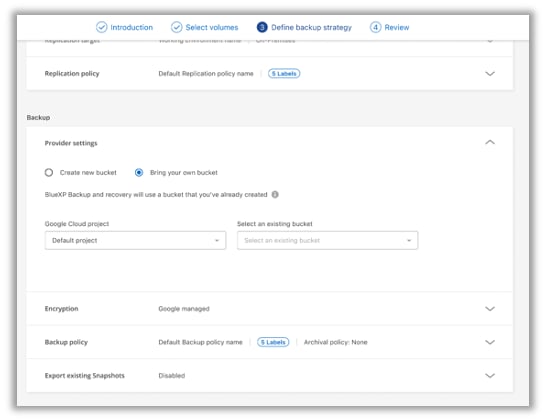Click the Replication policy label

(x=72, y=73)
